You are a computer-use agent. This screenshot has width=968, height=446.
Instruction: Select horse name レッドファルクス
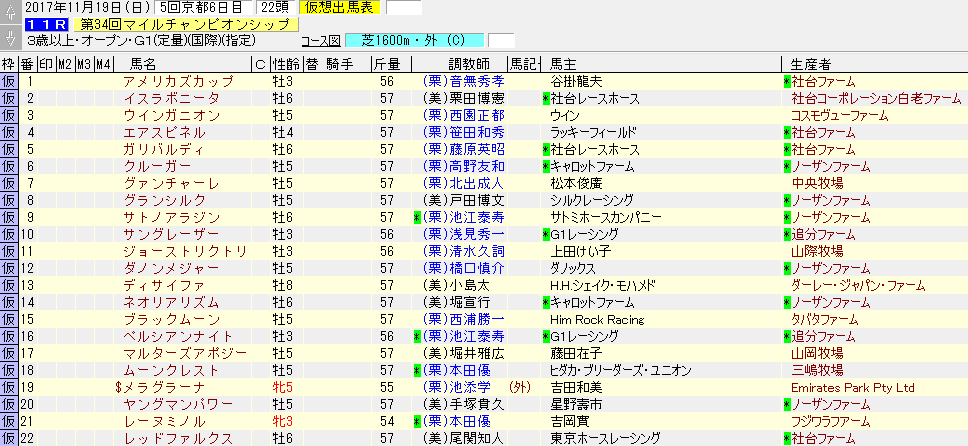tap(178, 439)
